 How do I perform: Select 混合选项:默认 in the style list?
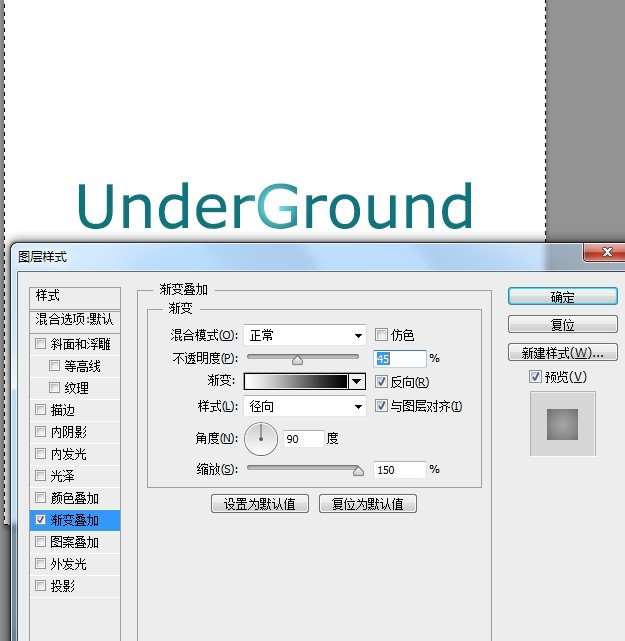point(75,320)
